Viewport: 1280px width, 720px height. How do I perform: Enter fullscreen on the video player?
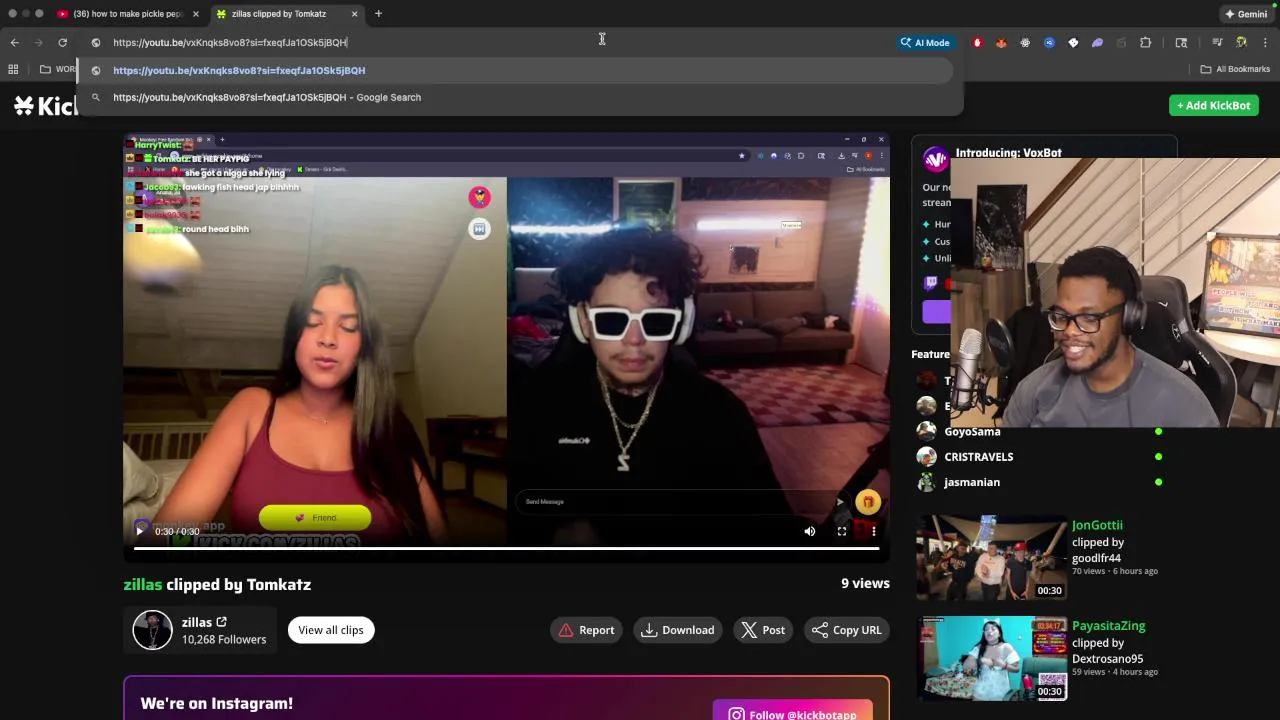(x=841, y=531)
